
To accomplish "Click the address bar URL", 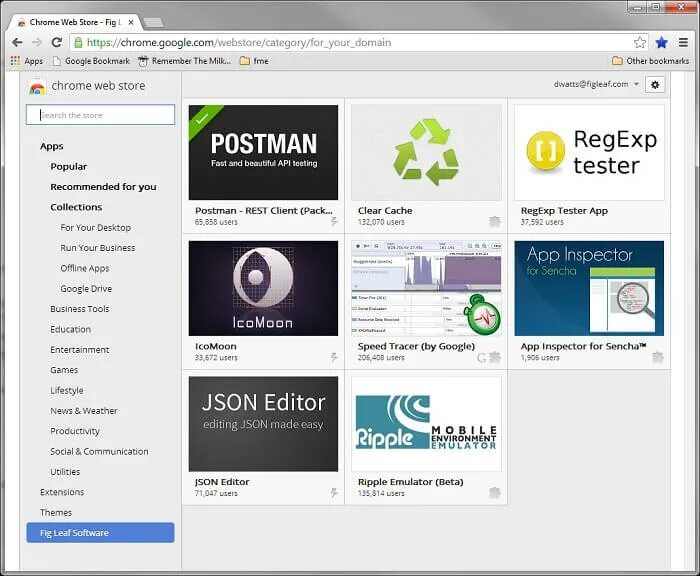I will [x=239, y=42].
